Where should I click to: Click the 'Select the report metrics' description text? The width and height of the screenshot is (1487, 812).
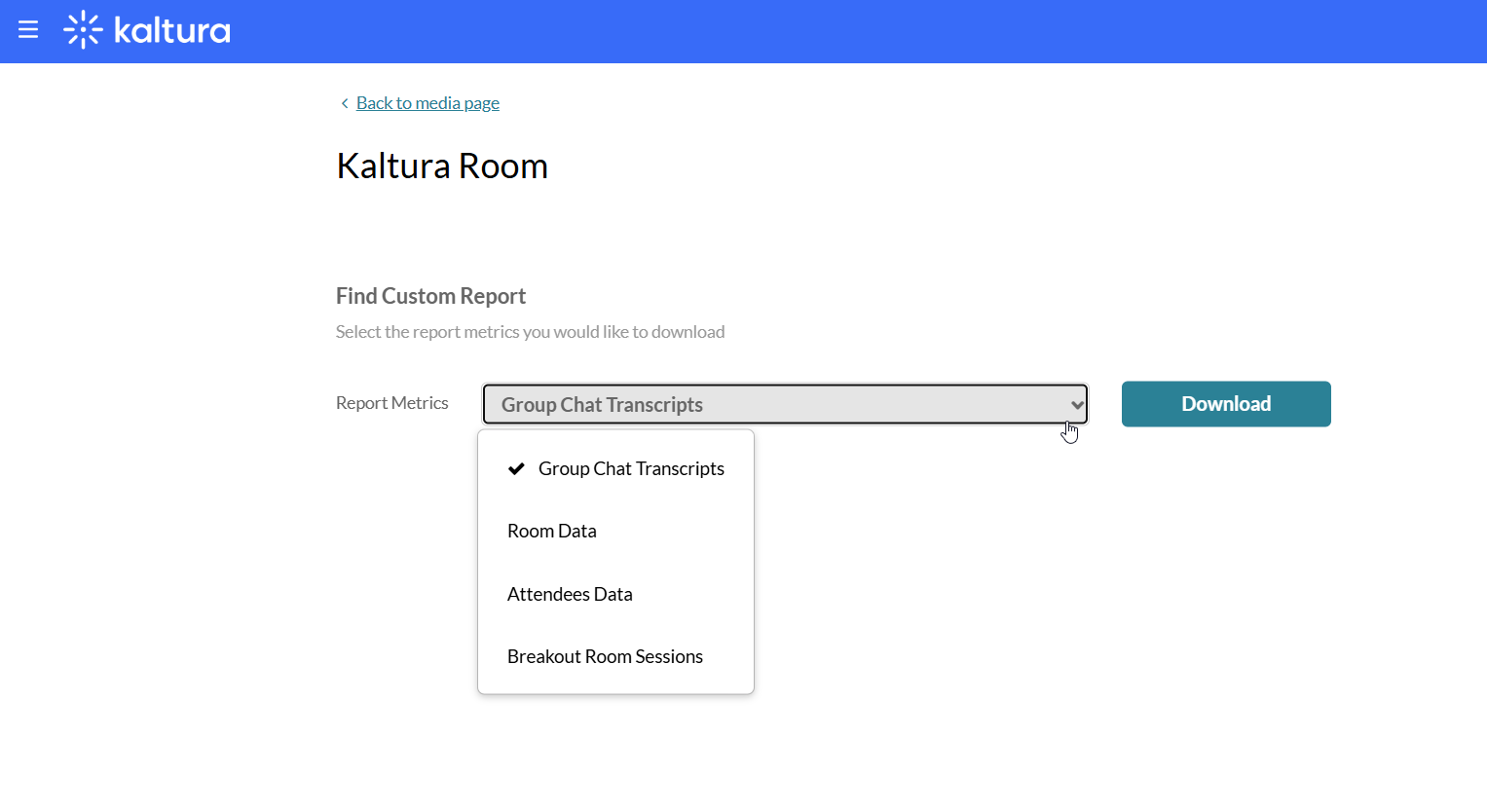click(531, 332)
